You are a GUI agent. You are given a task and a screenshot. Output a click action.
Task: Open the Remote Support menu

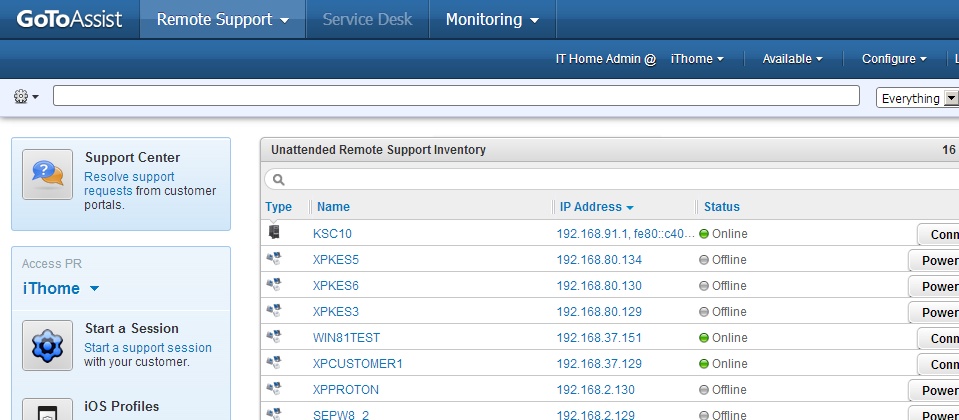pyautogui.click(x=223, y=20)
